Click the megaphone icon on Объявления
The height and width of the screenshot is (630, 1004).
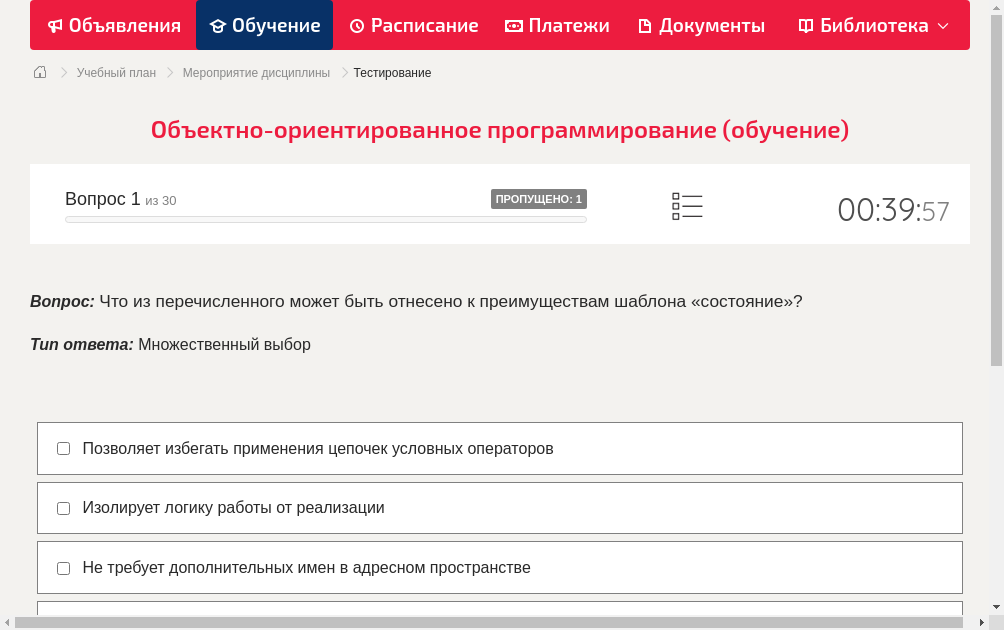tap(54, 25)
